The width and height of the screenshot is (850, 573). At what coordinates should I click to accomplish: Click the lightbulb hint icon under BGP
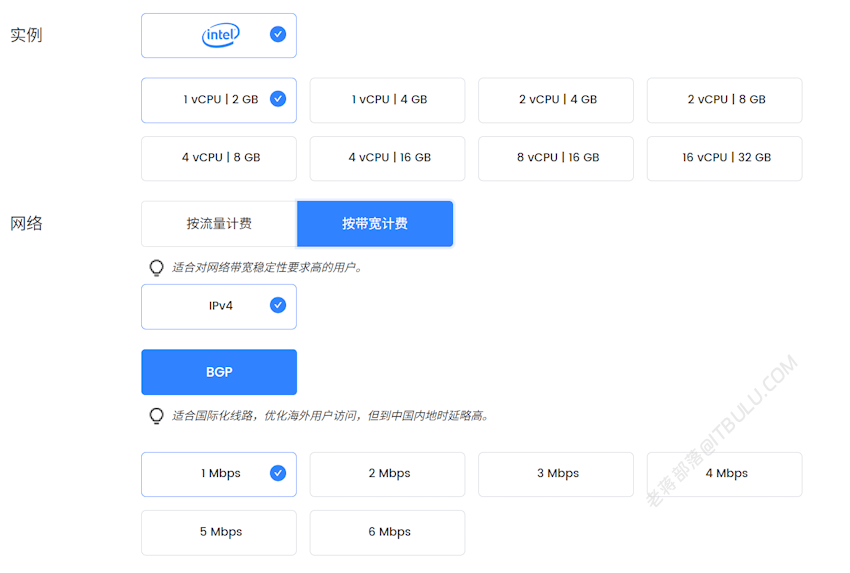pos(156,416)
